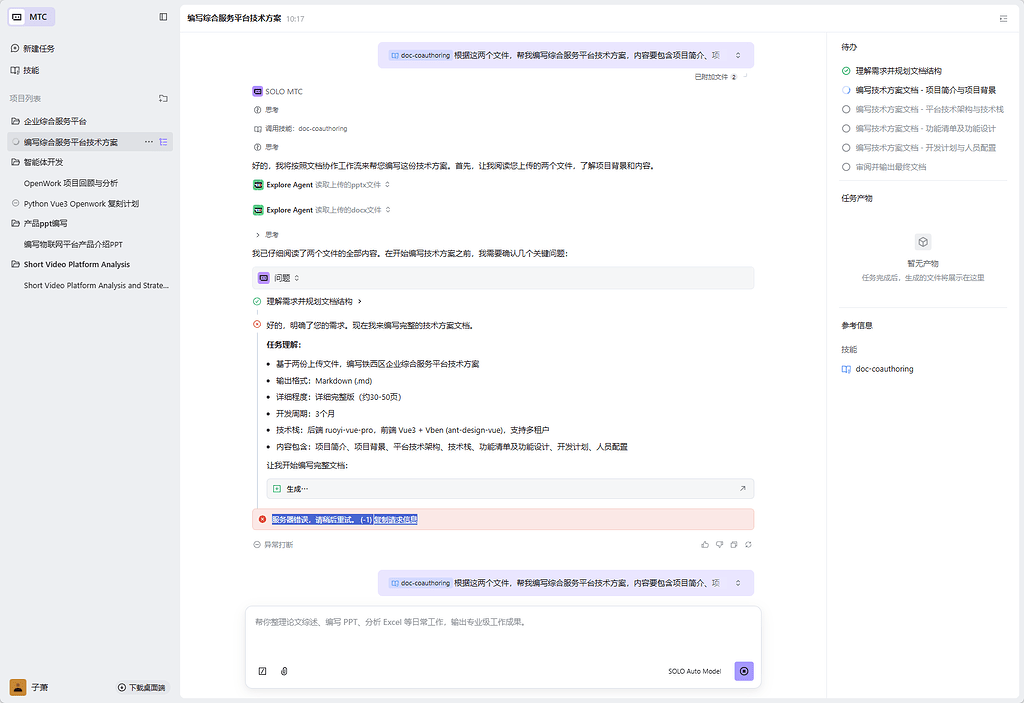Click the SOLO MTC agent avatar icon
The image size is (1024, 703).
point(257,91)
